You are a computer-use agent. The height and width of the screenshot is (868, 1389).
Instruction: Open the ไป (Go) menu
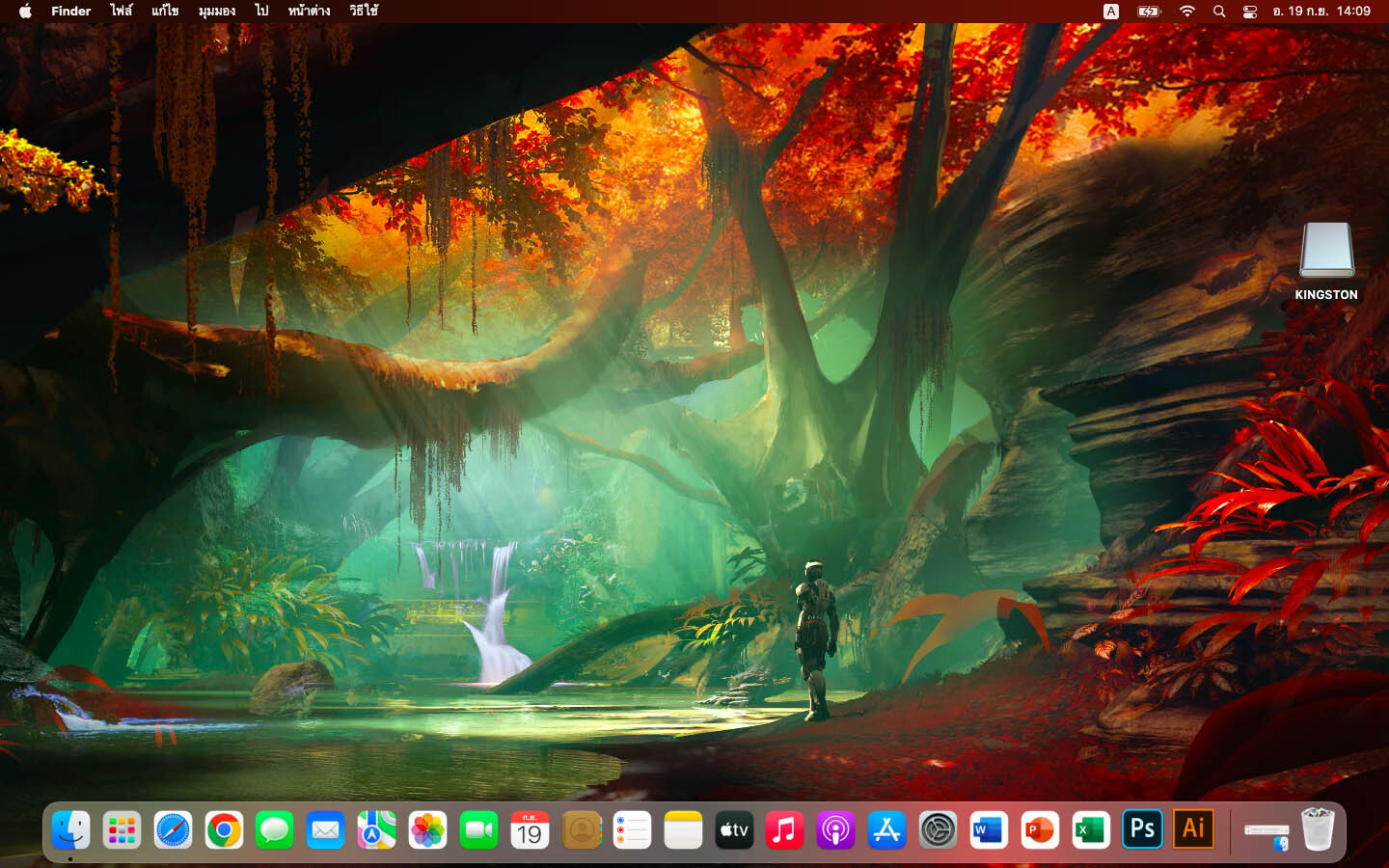[x=261, y=11]
